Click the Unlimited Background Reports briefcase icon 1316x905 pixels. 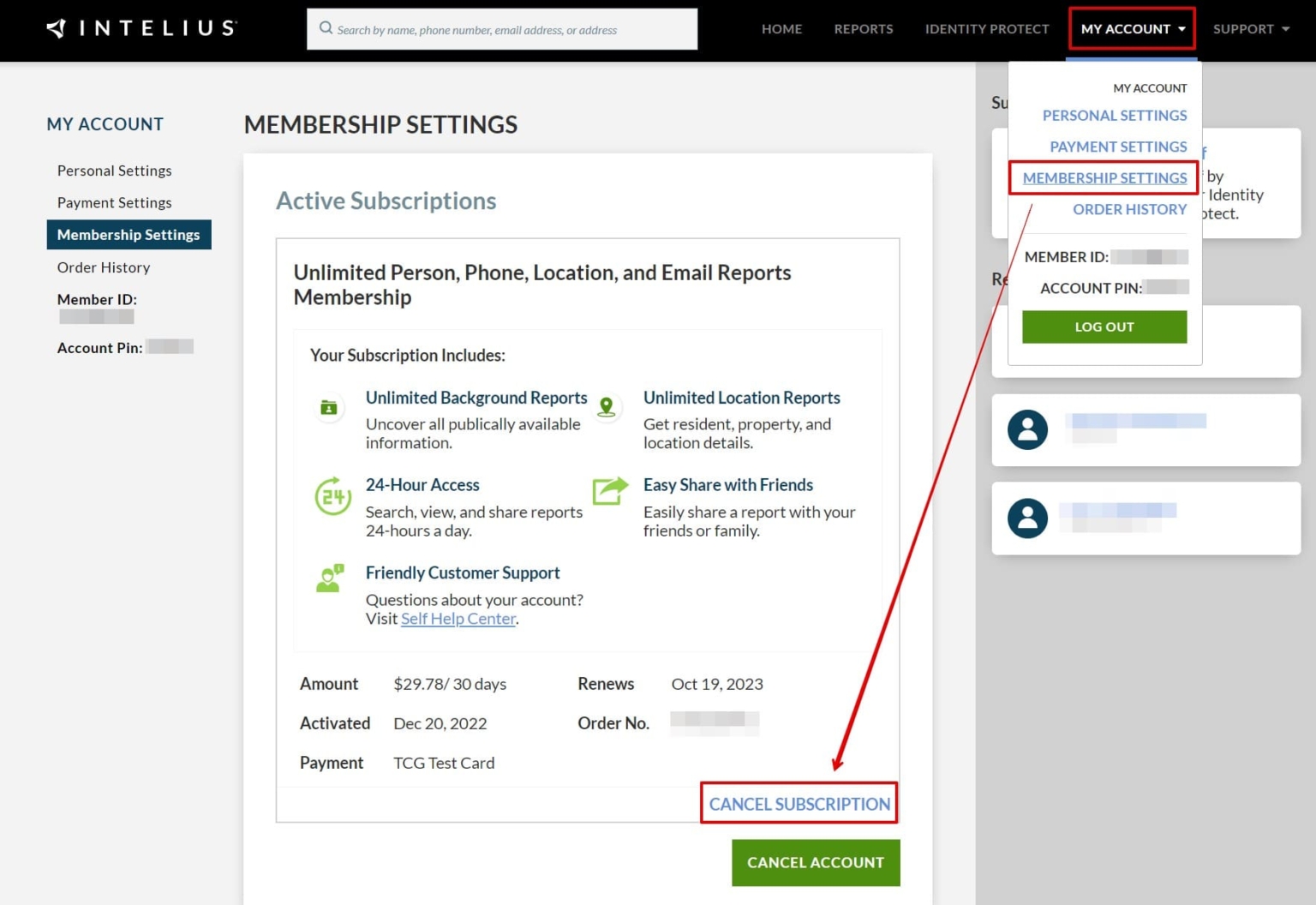click(x=329, y=408)
